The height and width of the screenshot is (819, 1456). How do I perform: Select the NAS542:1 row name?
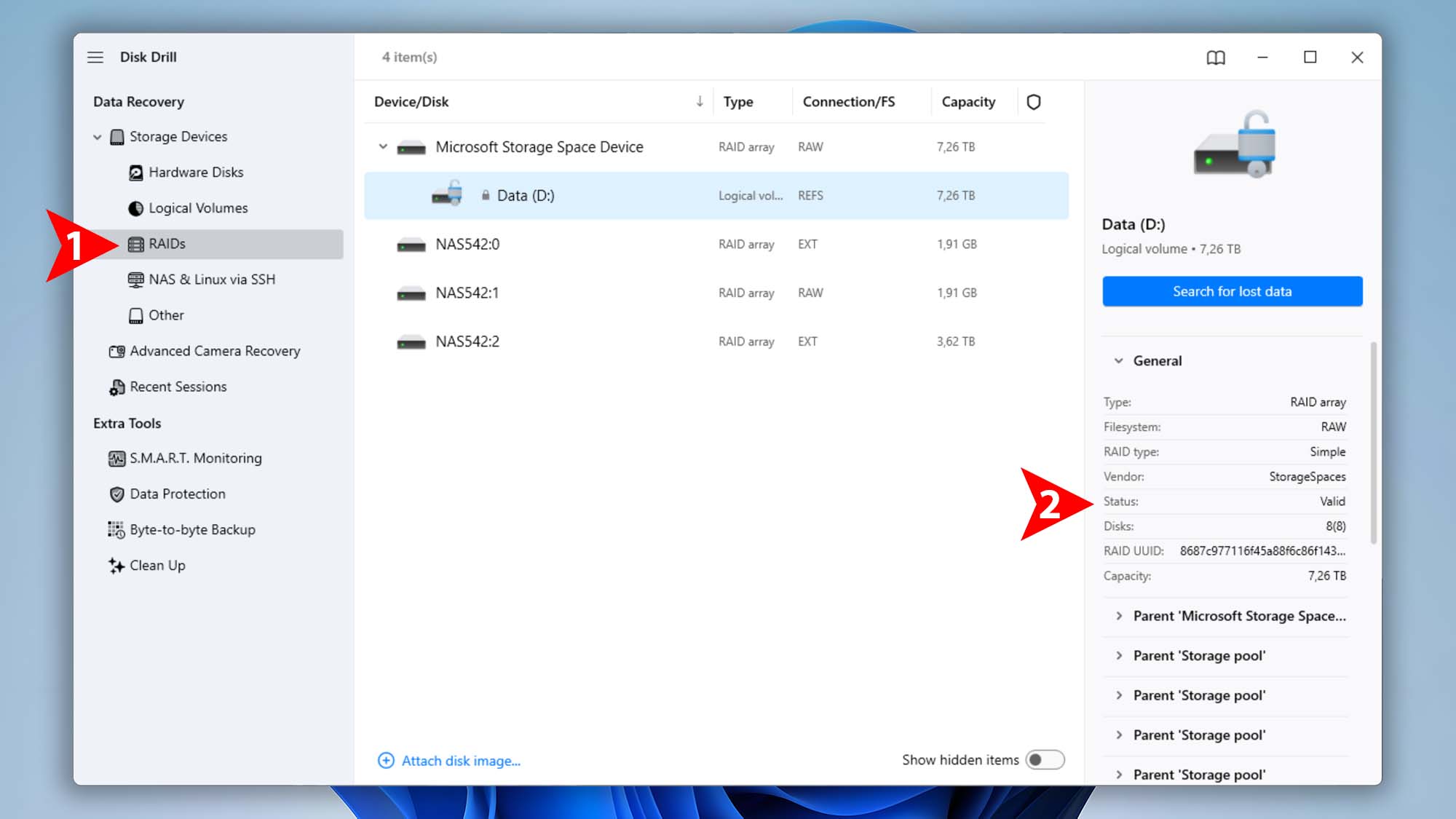(467, 293)
